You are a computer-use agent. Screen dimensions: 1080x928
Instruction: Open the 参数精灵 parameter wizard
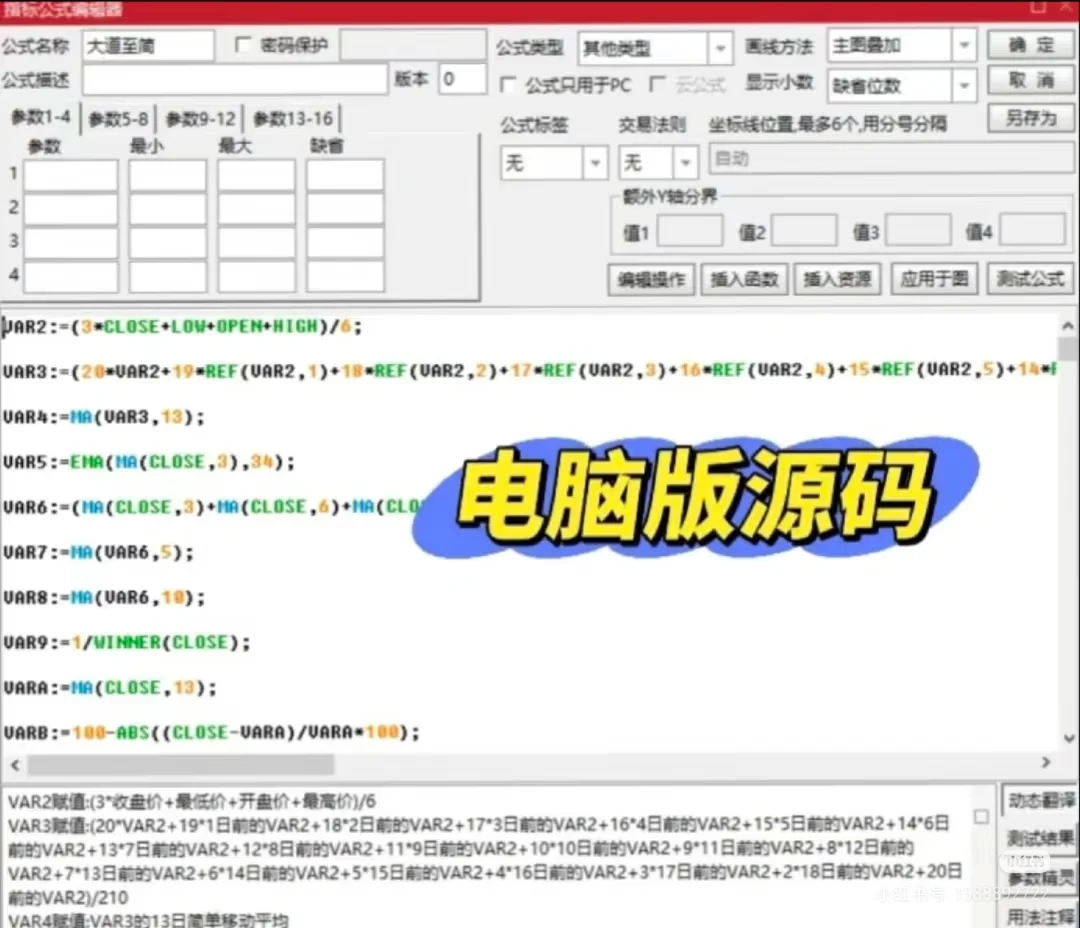coord(1041,878)
